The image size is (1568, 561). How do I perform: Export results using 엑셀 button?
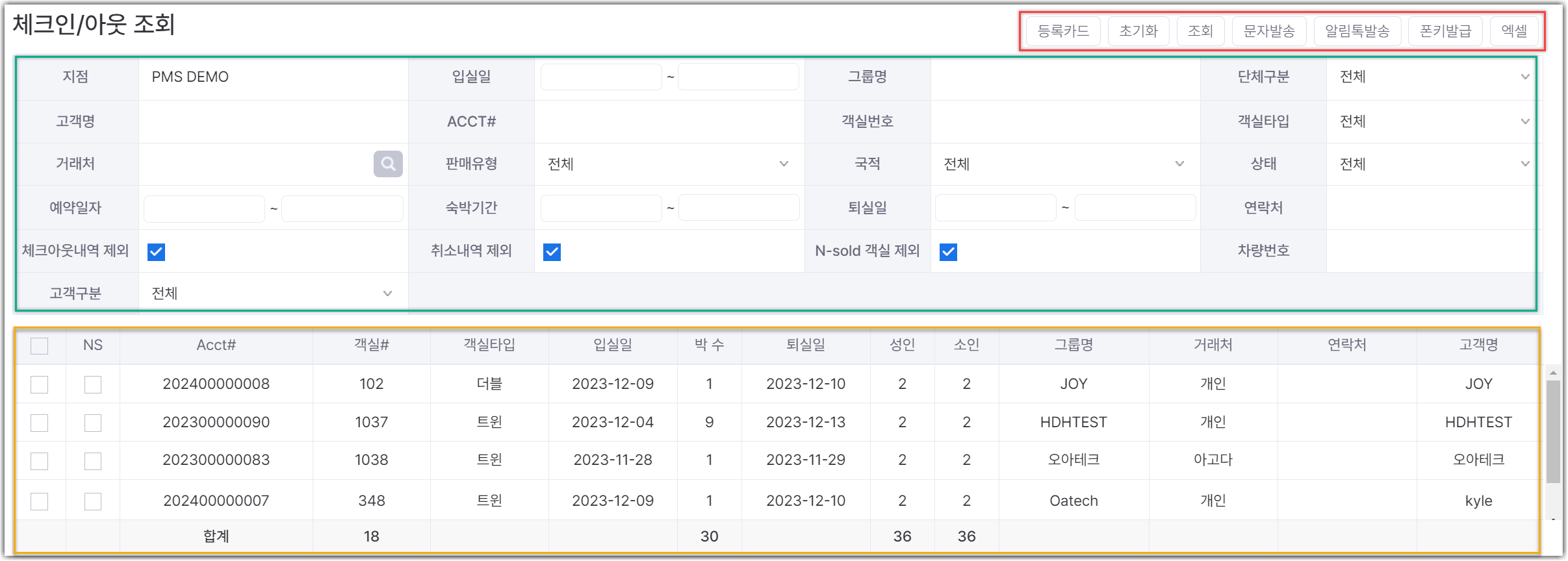[x=1514, y=31]
